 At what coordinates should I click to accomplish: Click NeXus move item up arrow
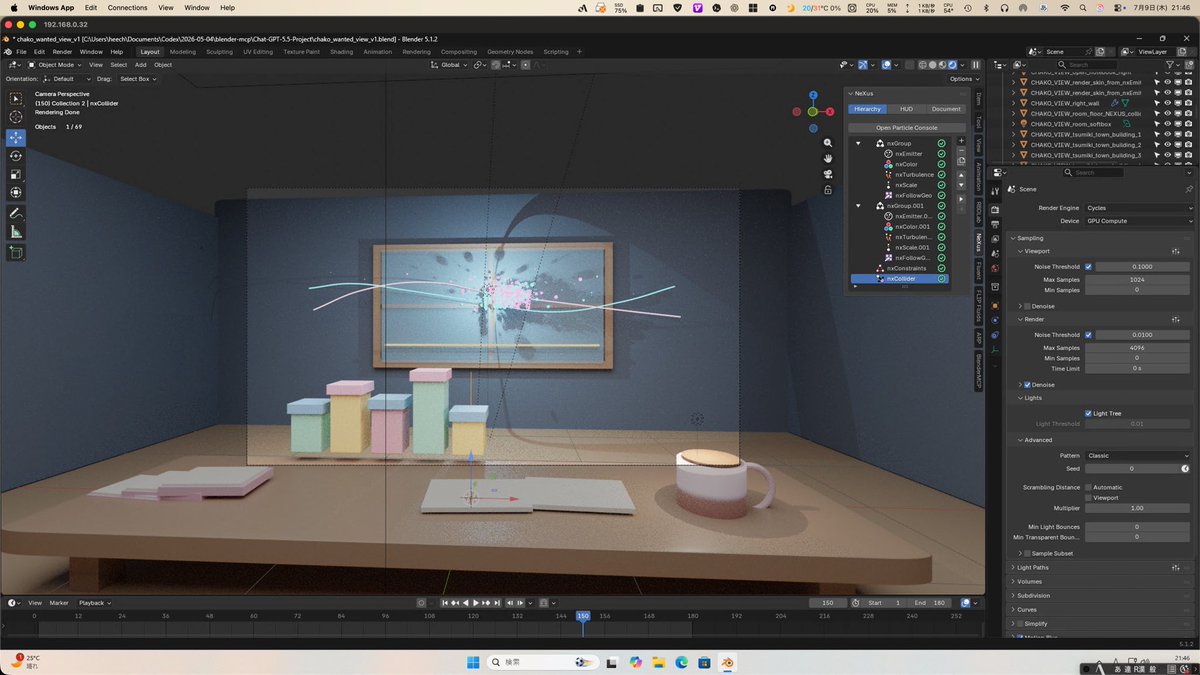(962, 174)
